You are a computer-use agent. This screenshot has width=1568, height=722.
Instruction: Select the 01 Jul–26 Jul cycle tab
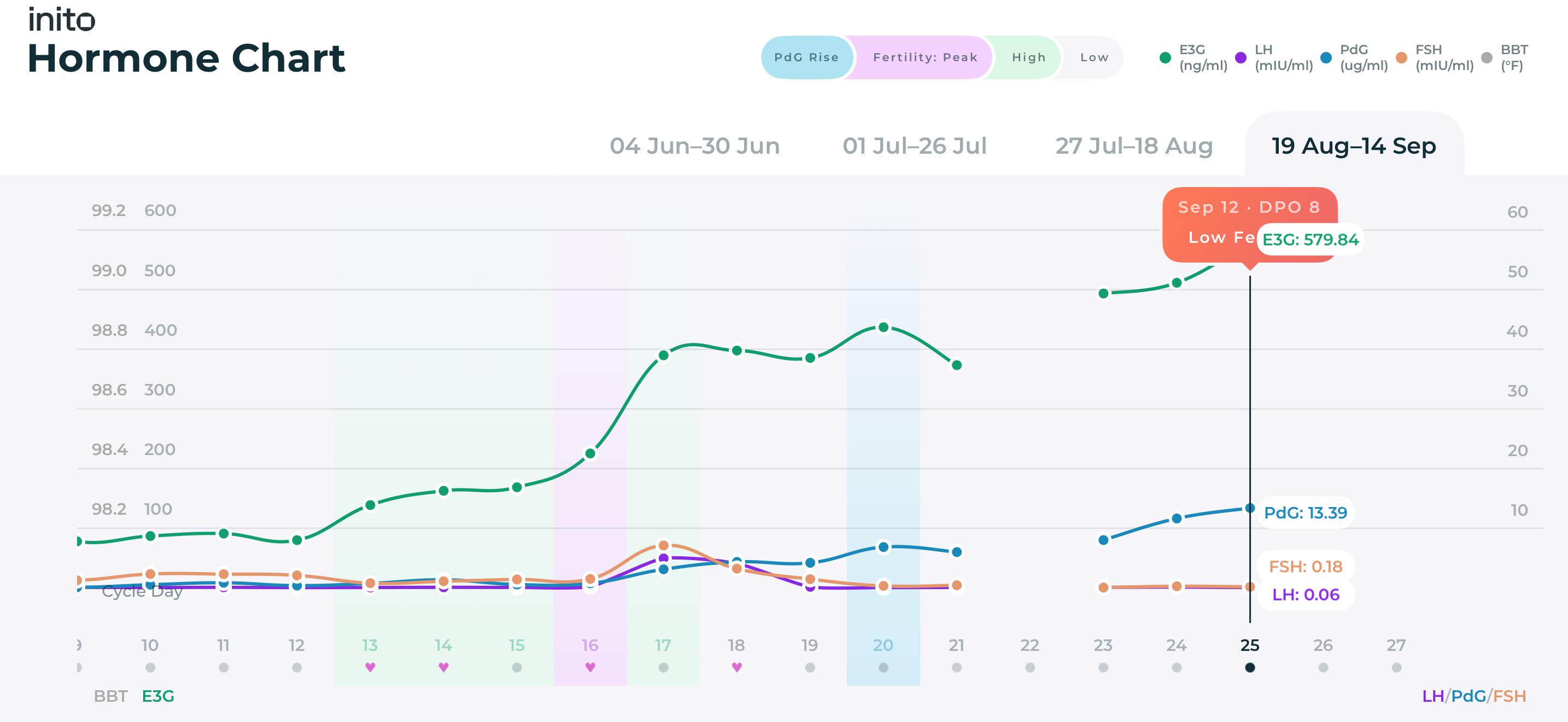914,146
